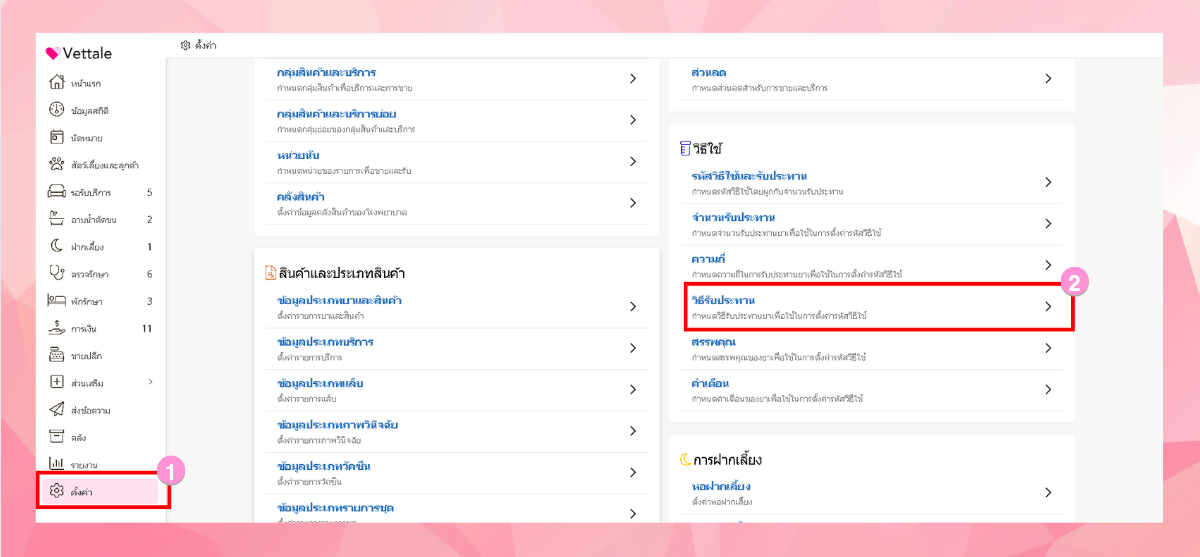Click the รอรับบริการ waiting service icon

point(57,192)
